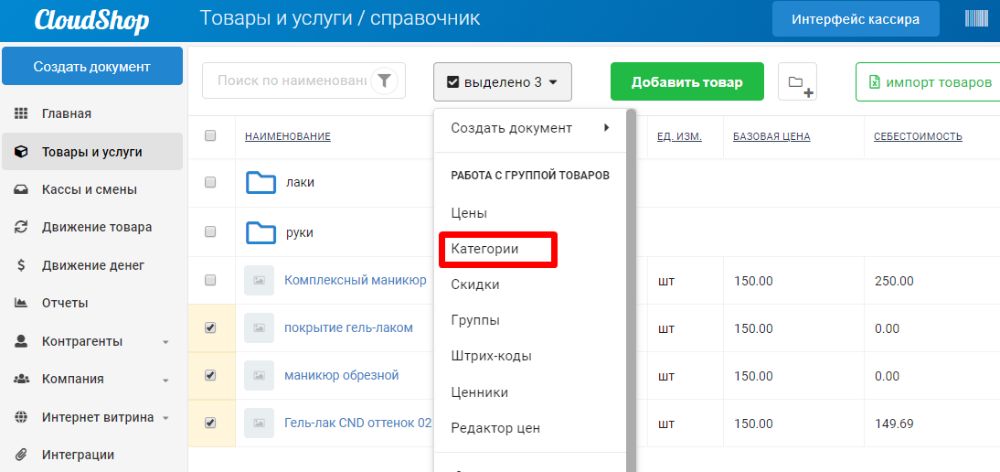1000x472 pixels.
Task: Click the Кассы и смены tray icon
Action: point(21,189)
